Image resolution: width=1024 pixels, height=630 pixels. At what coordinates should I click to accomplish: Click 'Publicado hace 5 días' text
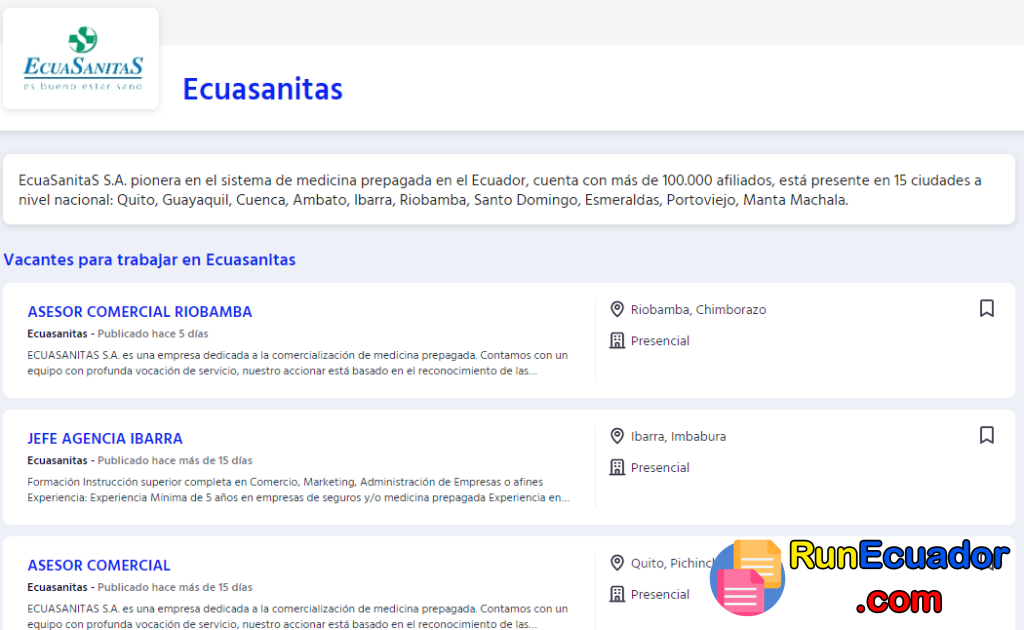pyautogui.click(x=153, y=334)
